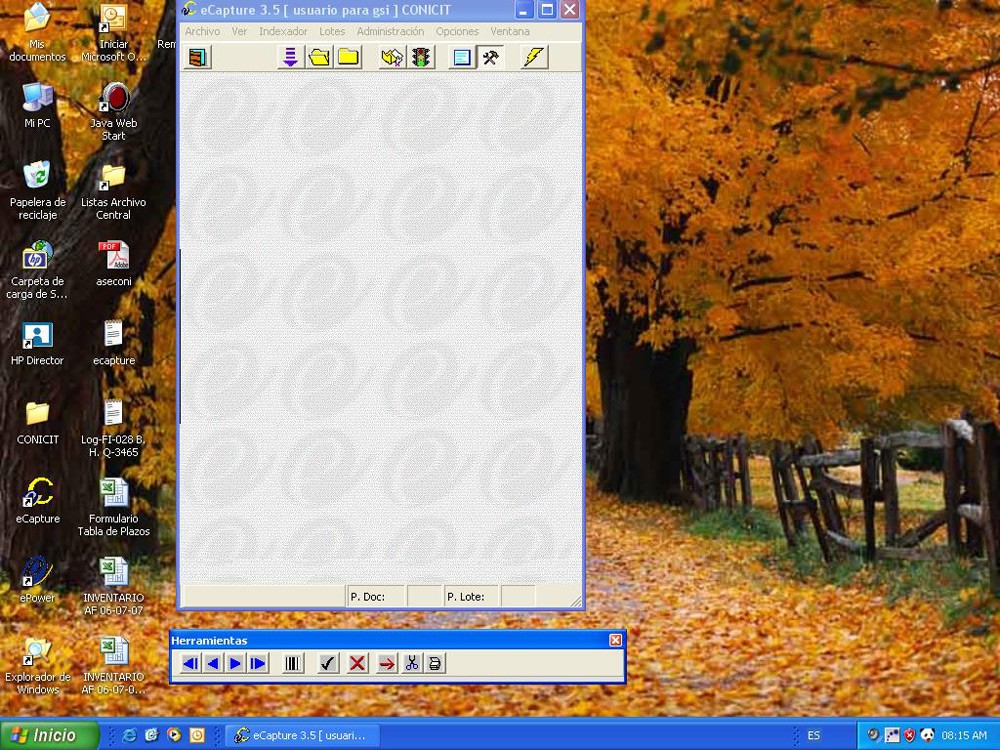Close the Herramientas floating toolbar
Image resolution: width=1000 pixels, height=750 pixels.
pyautogui.click(x=615, y=640)
